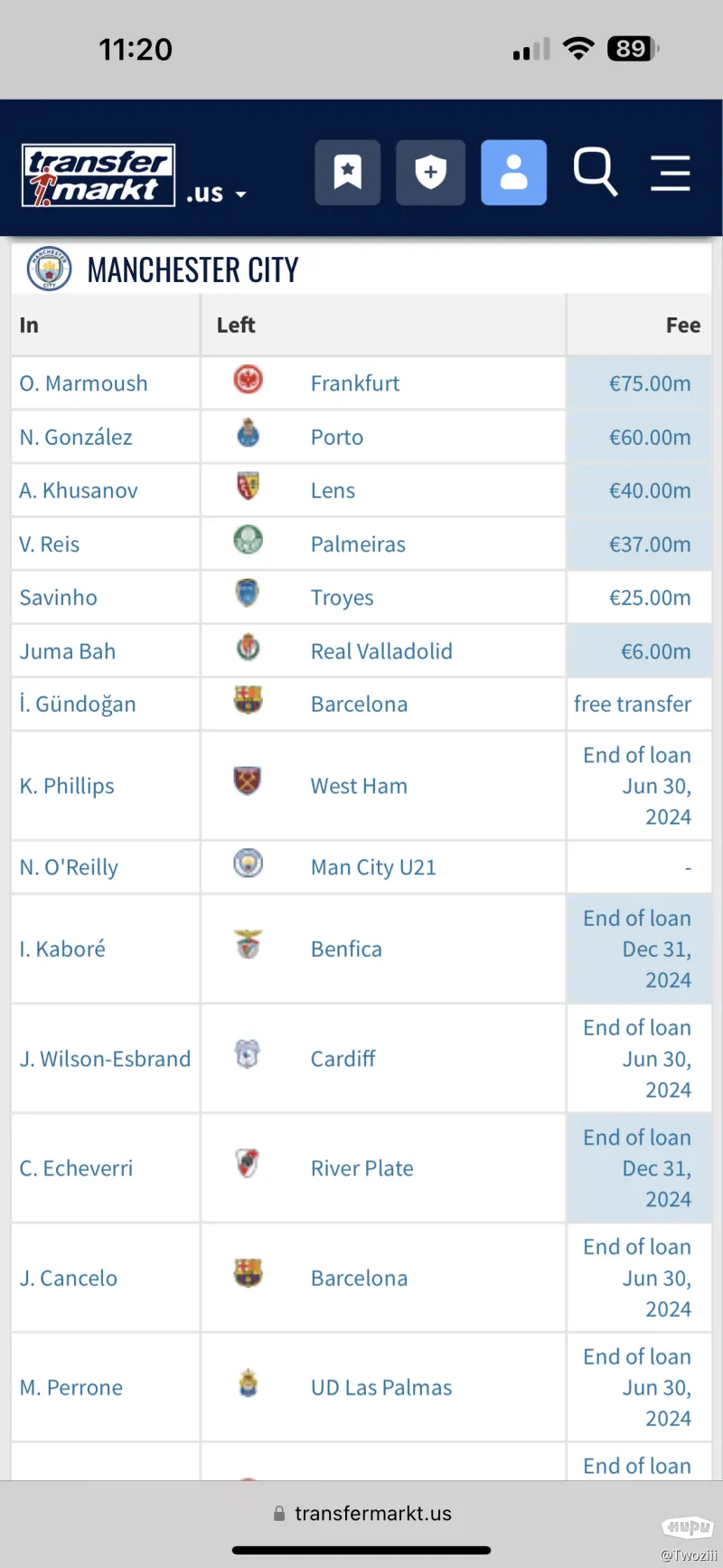Viewport: 723px width, 1568px height.
Task: Open İ. Gündoğan player page
Action: coord(78,704)
